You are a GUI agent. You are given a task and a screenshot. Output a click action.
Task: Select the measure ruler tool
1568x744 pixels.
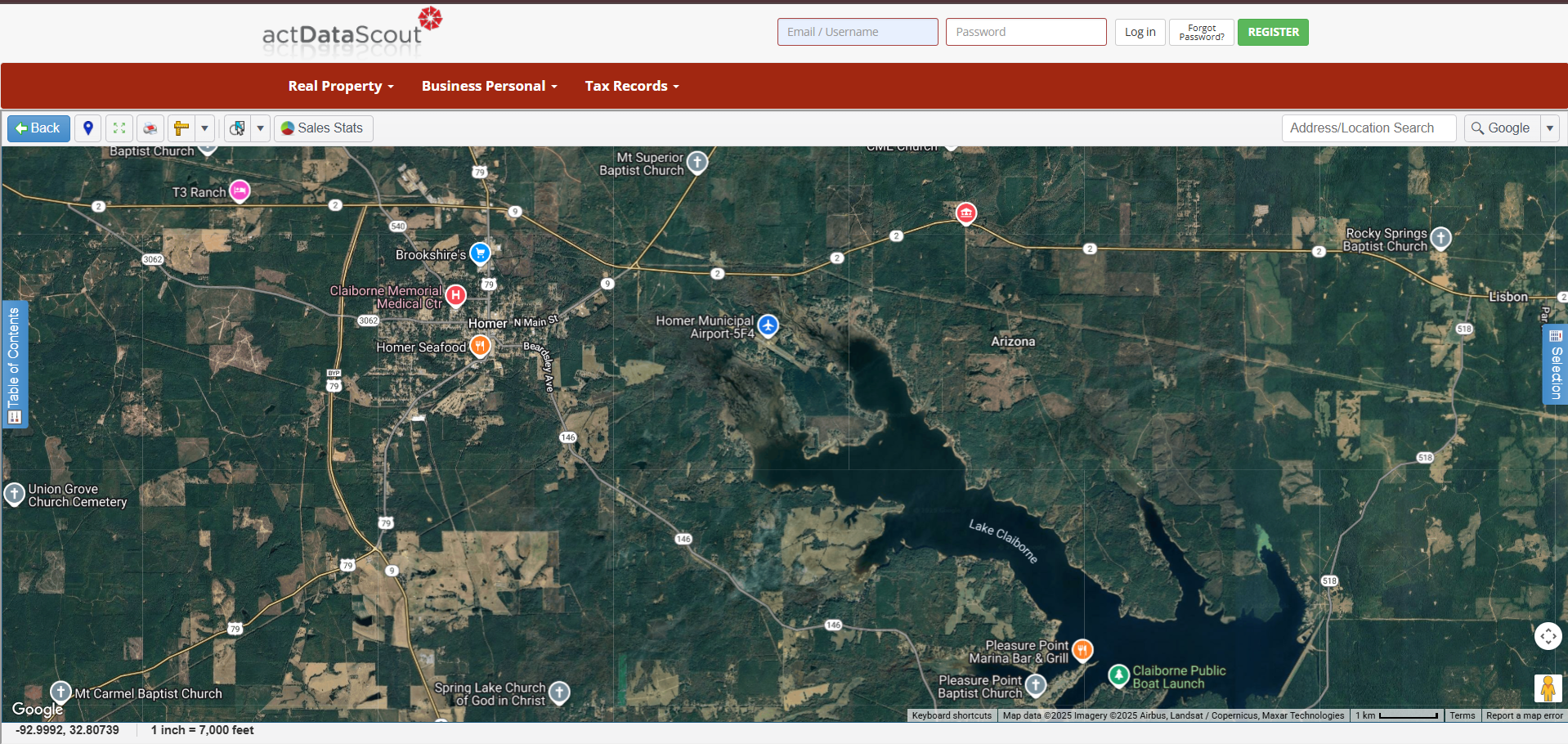click(181, 128)
